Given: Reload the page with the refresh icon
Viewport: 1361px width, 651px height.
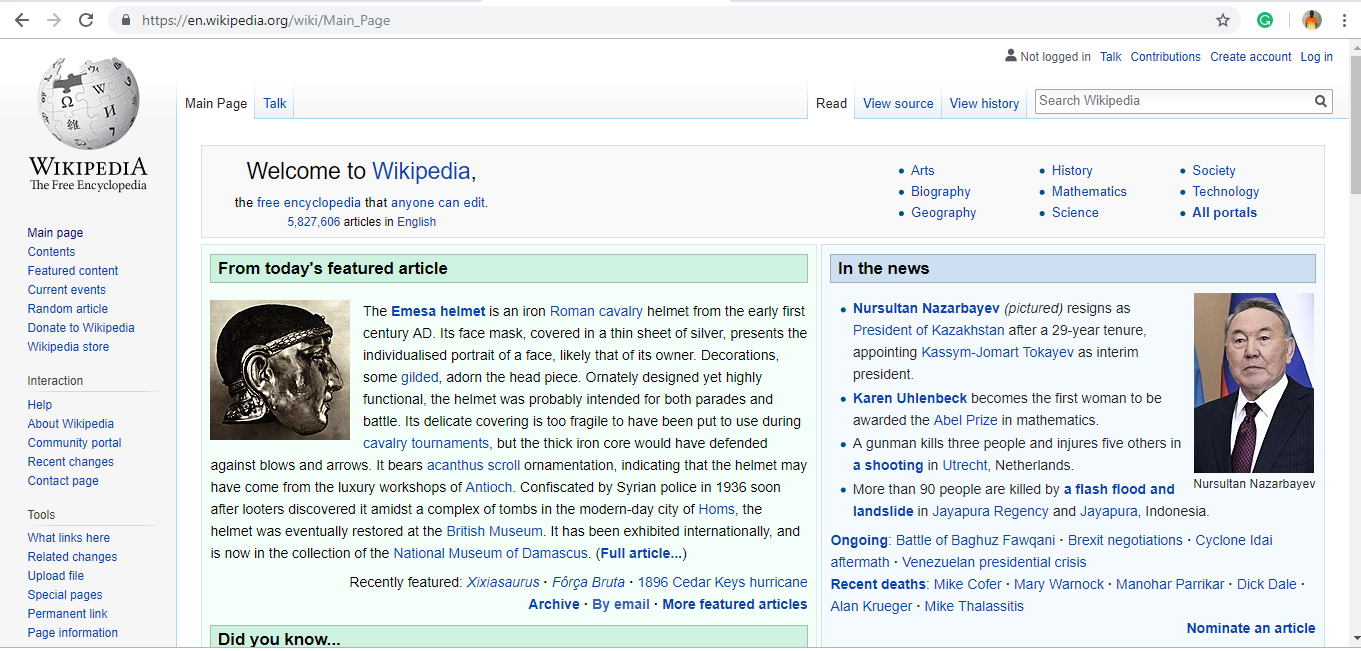Looking at the screenshot, I should coord(86,20).
